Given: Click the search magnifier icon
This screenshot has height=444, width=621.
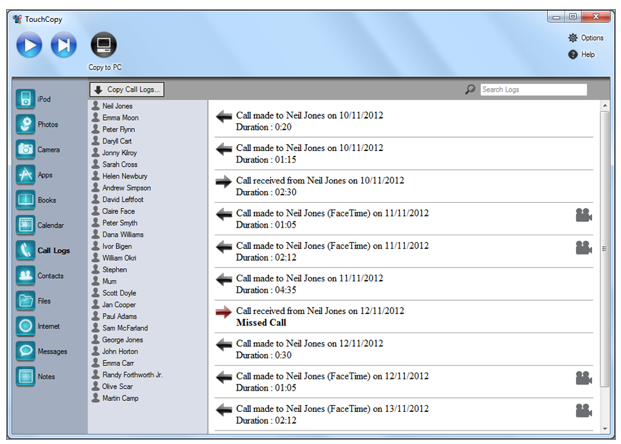Looking at the screenshot, I should point(470,90).
